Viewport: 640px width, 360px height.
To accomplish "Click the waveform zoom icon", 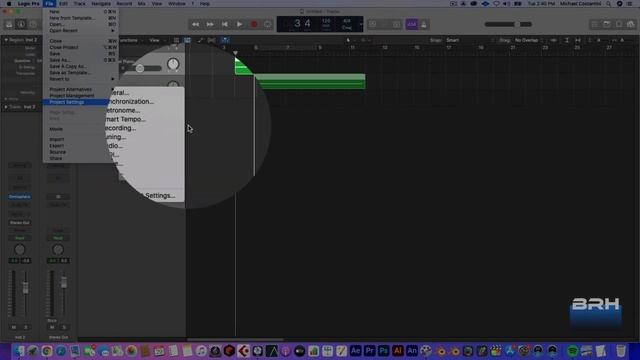I will pos(553,40).
